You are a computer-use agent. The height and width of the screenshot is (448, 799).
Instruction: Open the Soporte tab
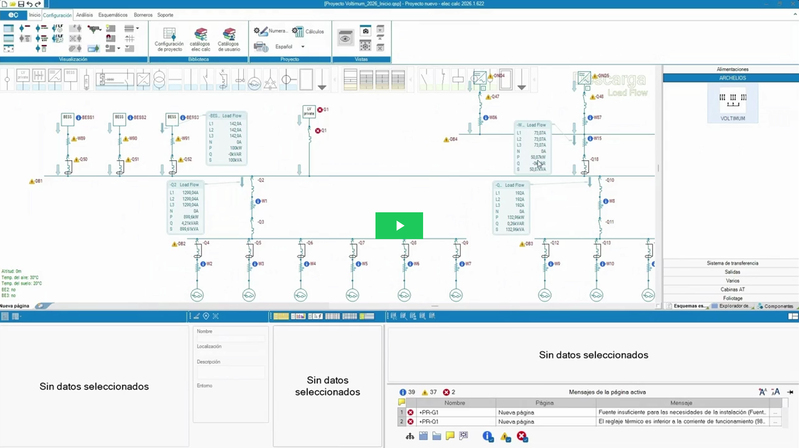(165, 15)
